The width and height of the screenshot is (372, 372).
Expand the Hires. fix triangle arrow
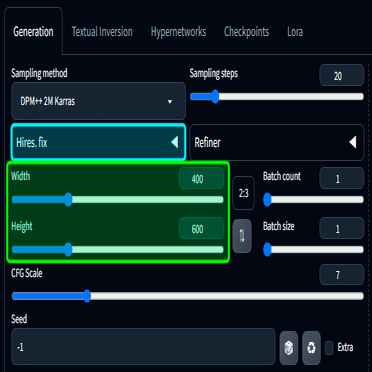coord(175,142)
